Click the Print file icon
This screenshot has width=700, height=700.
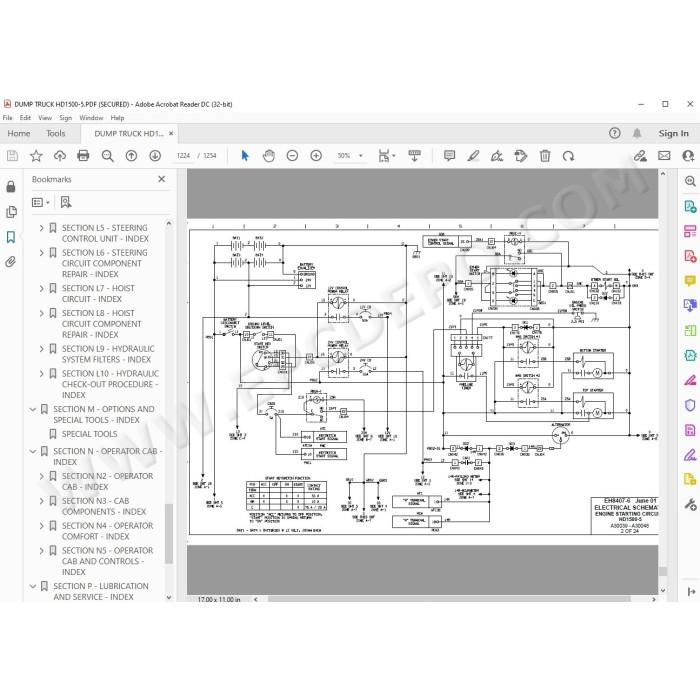click(x=83, y=156)
